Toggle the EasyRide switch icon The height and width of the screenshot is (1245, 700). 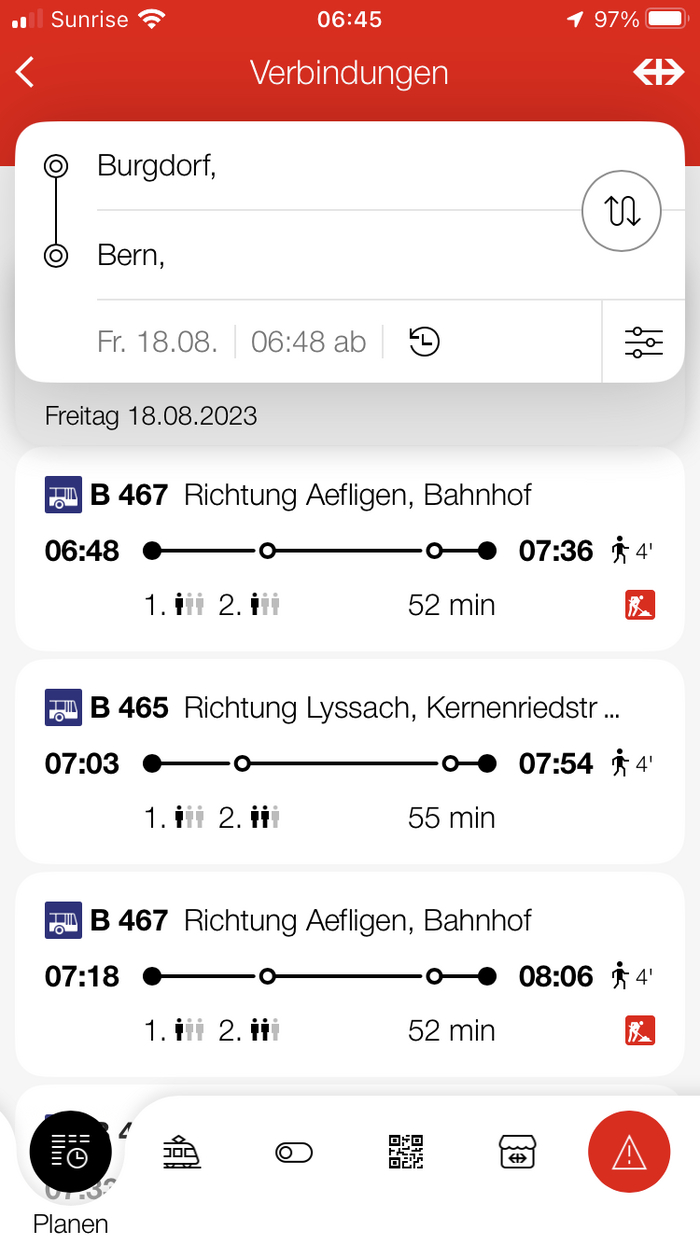tap(294, 1153)
